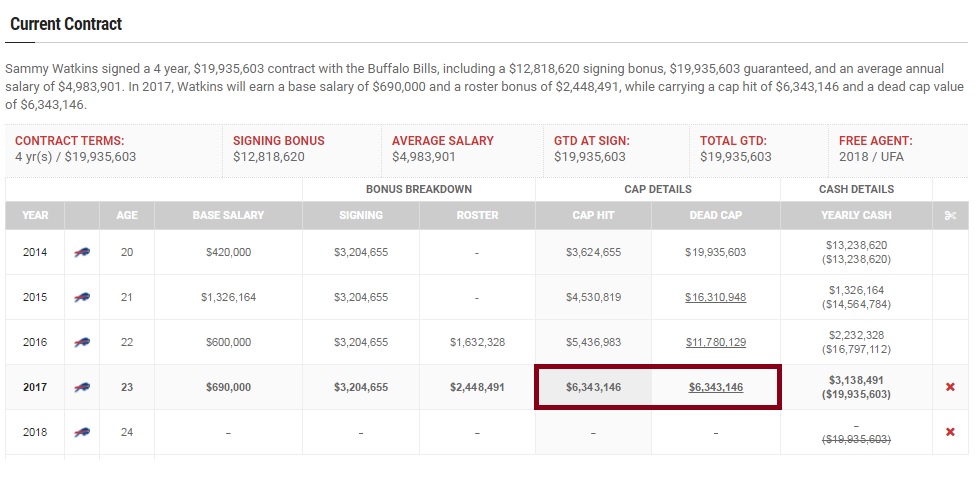Click the 2015 cap hit $4,530,819
979x502 pixels.
[x=593, y=297]
